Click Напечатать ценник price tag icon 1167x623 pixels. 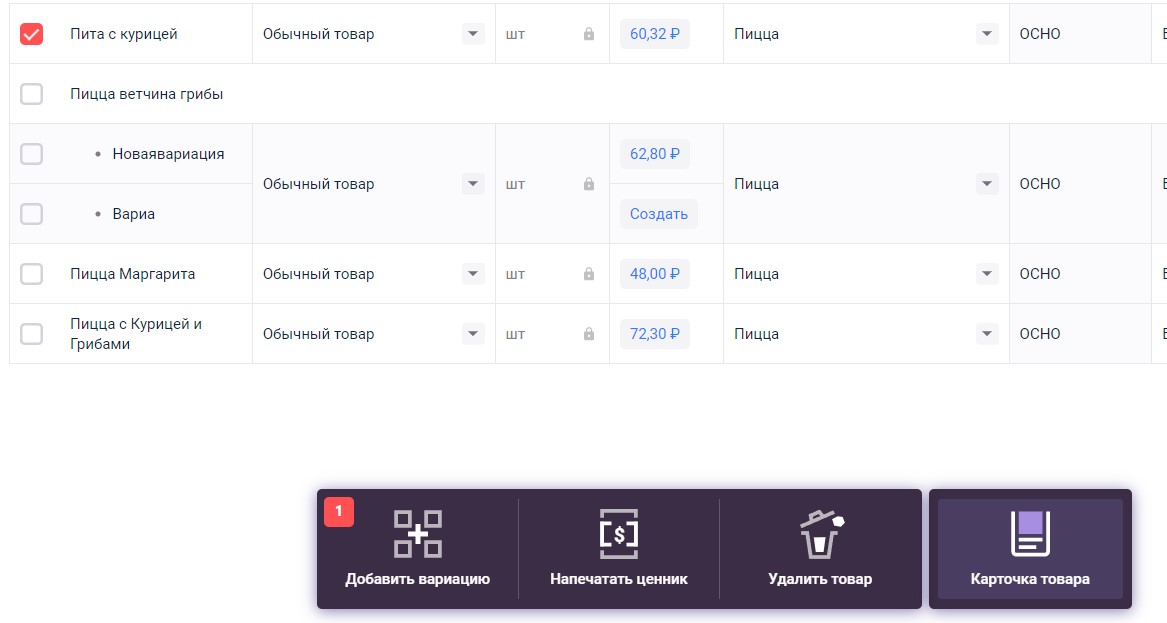618,534
